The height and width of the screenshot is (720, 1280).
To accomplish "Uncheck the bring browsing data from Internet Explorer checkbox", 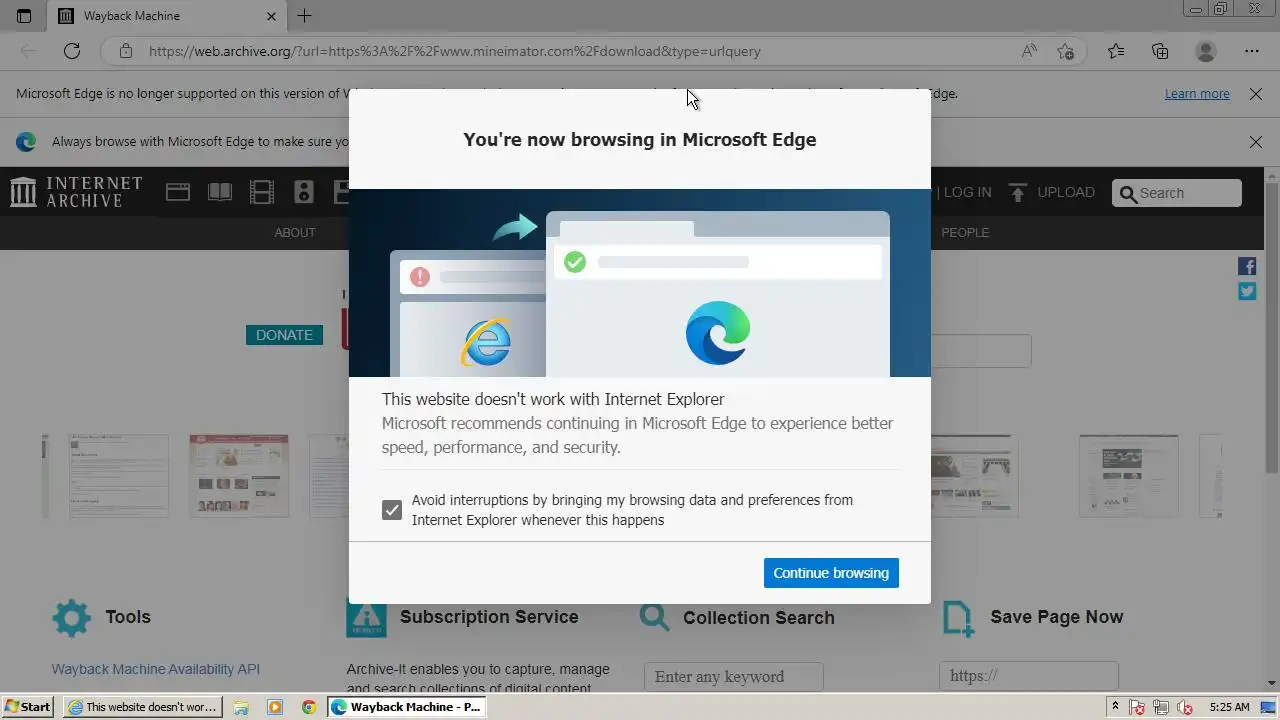I will pyautogui.click(x=392, y=510).
